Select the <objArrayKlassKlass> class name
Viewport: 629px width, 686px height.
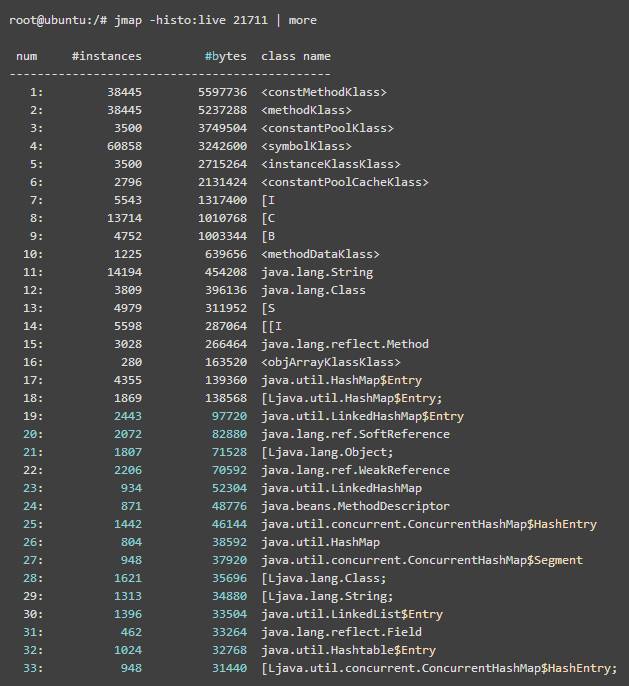331,362
